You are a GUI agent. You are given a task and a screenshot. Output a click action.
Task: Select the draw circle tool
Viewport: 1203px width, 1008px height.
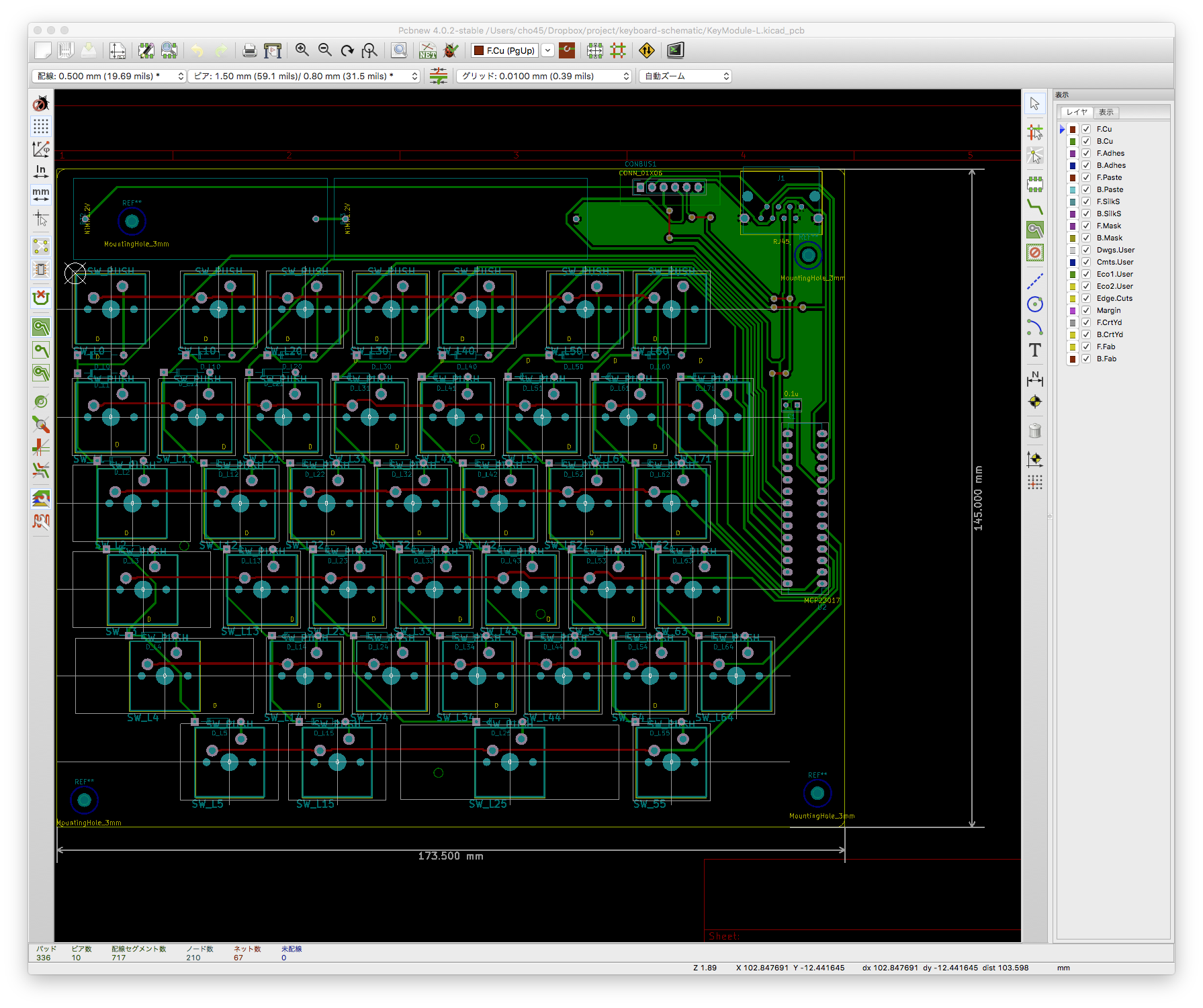(x=1035, y=304)
